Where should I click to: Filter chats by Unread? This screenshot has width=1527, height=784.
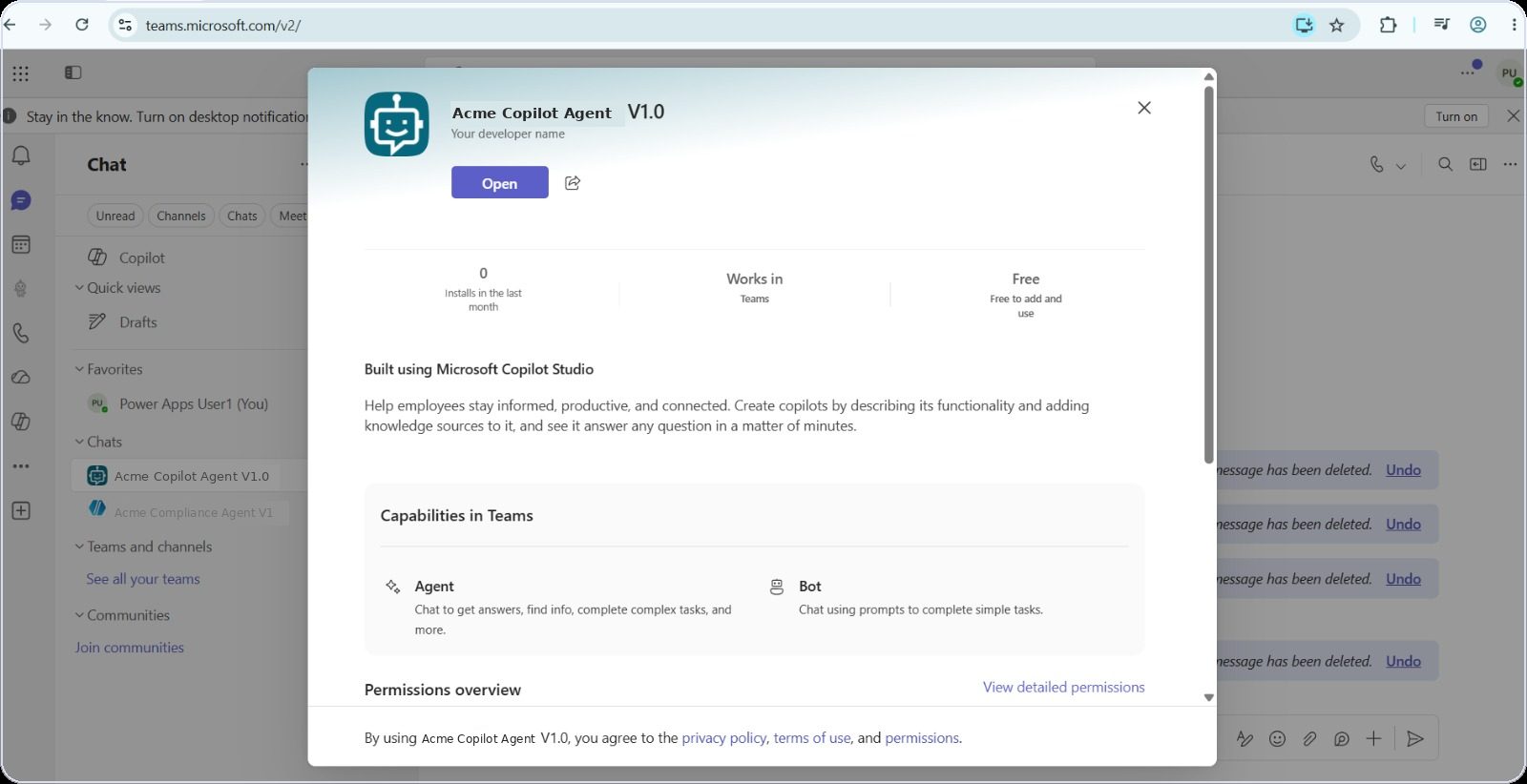pos(115,216)
